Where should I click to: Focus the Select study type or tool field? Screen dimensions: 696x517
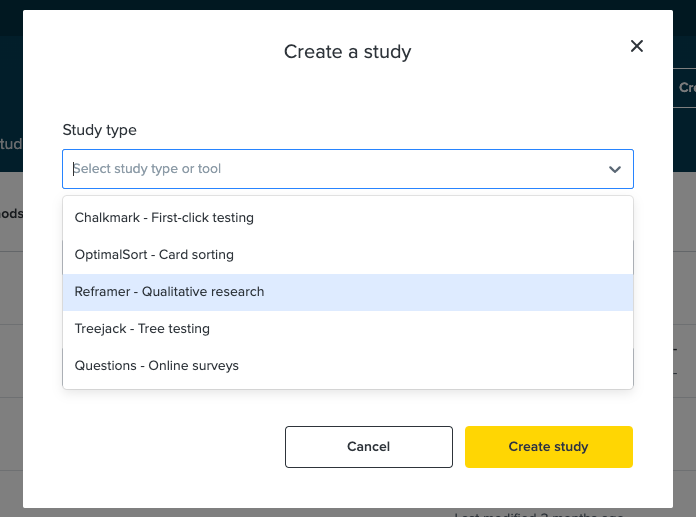348,169
